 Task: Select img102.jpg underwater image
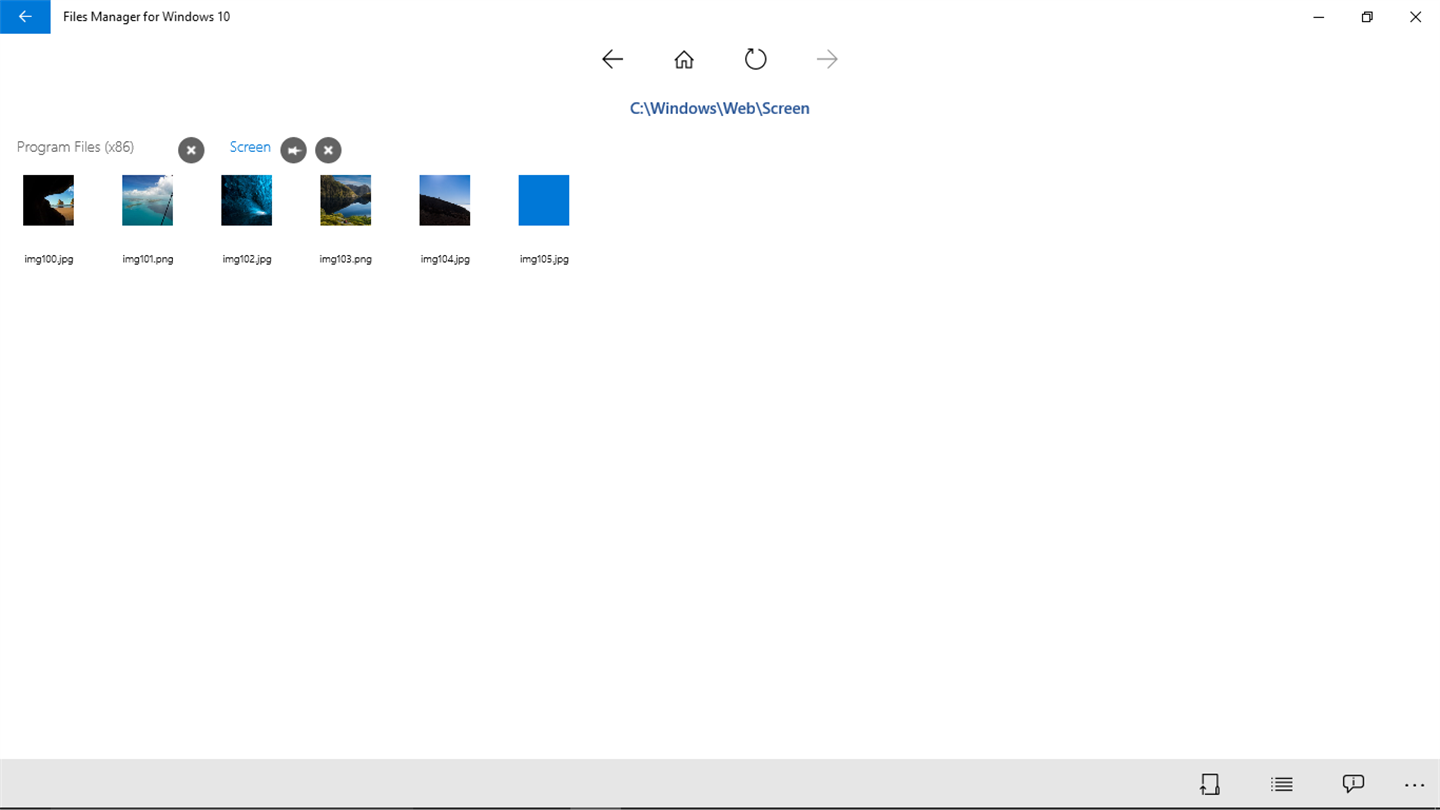[247, 200]
